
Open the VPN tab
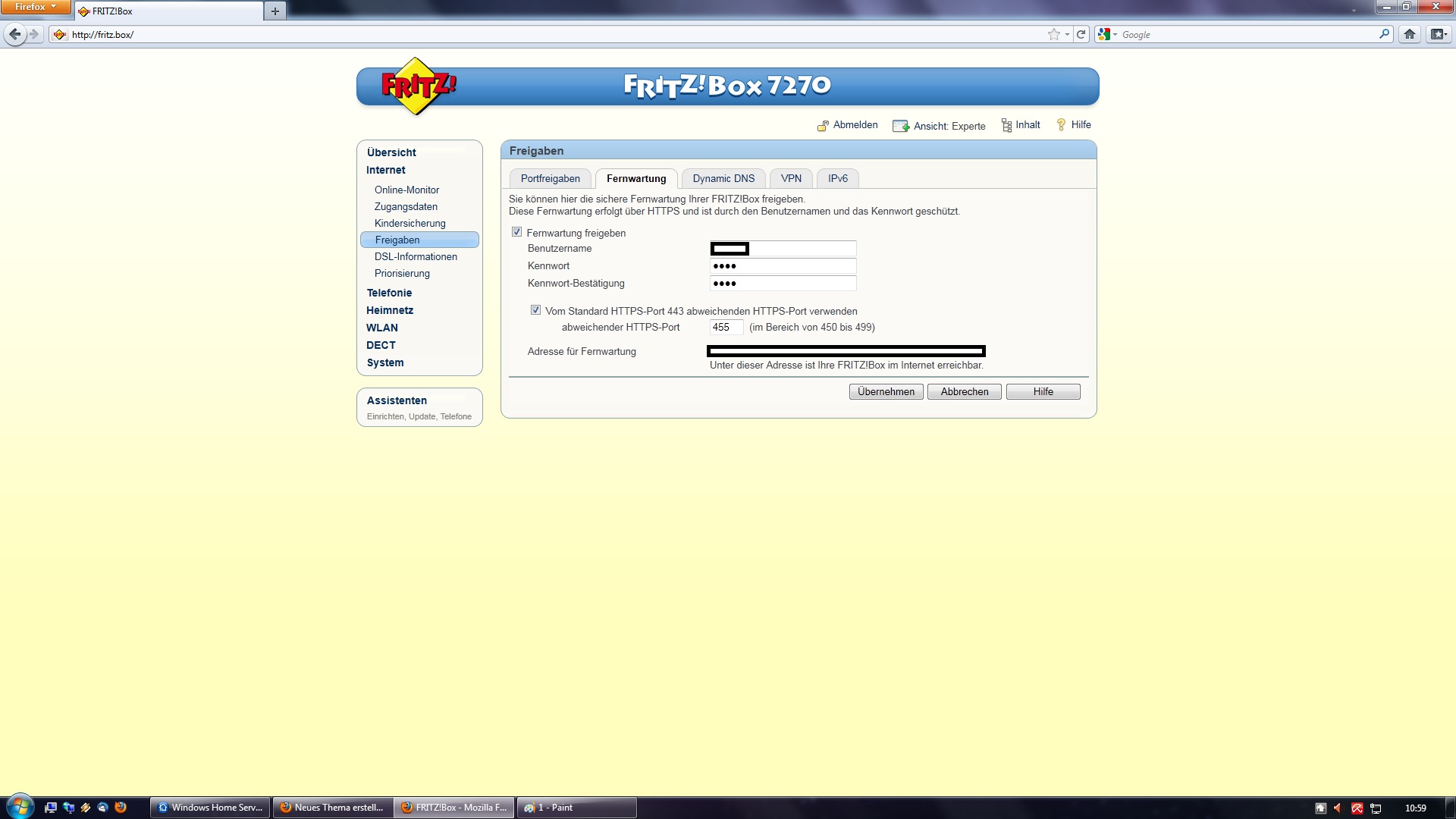click(x=791, y=178)
